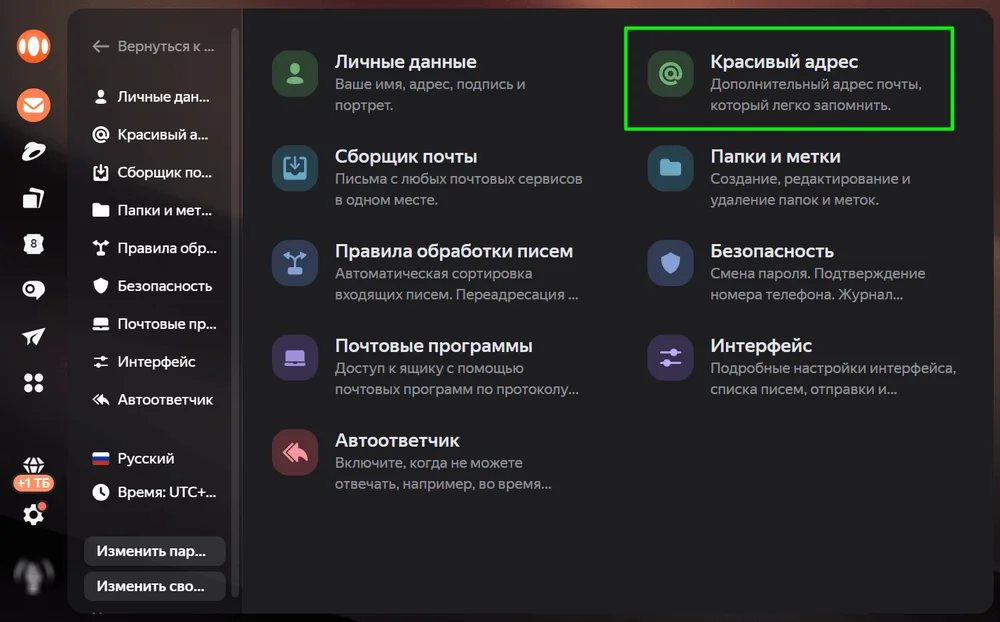1000x622 pixels.
Task: Click the inbox download icon for Сборщик почты
Action: pyautogui.click(x=295, y=168)
